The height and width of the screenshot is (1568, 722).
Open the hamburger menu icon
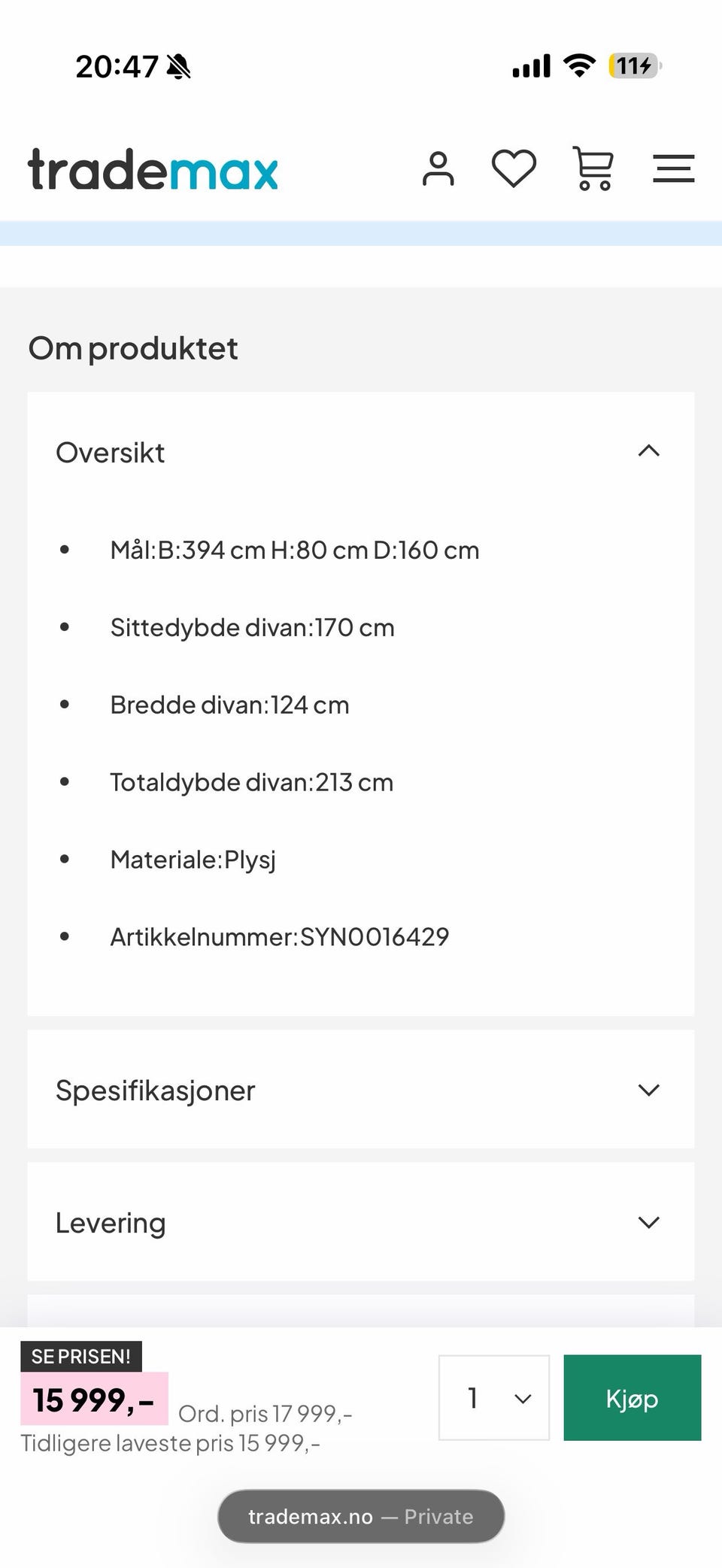pos(673,168)
